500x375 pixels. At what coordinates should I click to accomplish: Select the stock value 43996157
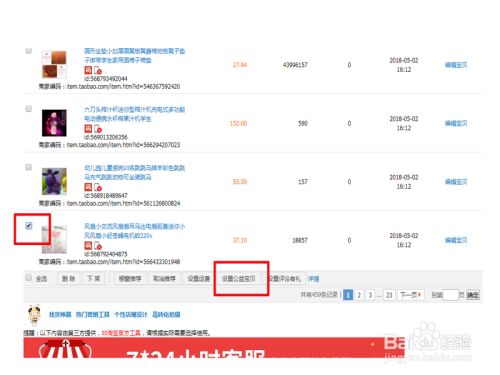point(295,65)
